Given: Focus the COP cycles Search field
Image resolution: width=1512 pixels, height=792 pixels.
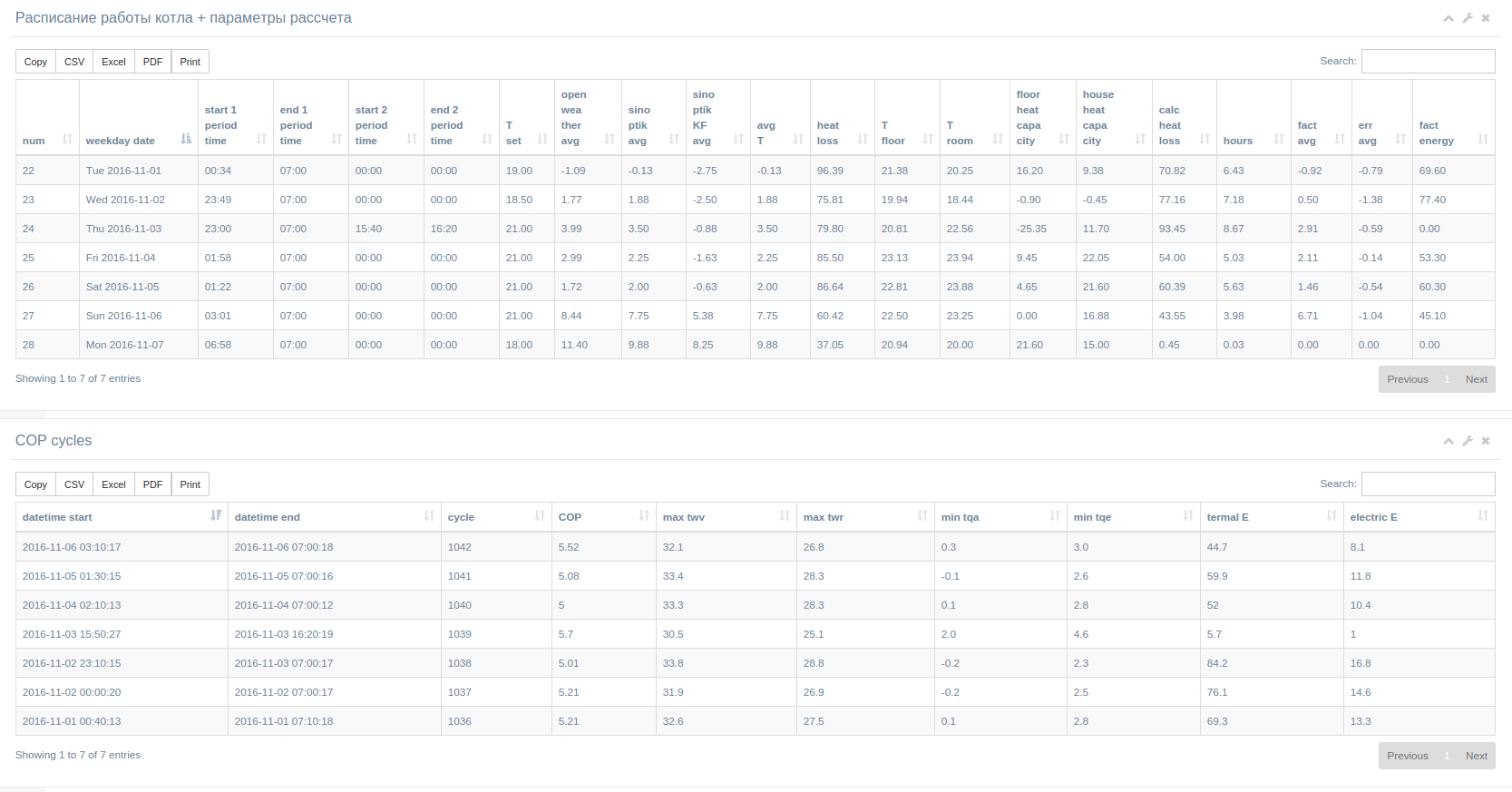Looking at the screenshot, I should coord(1428,484).
